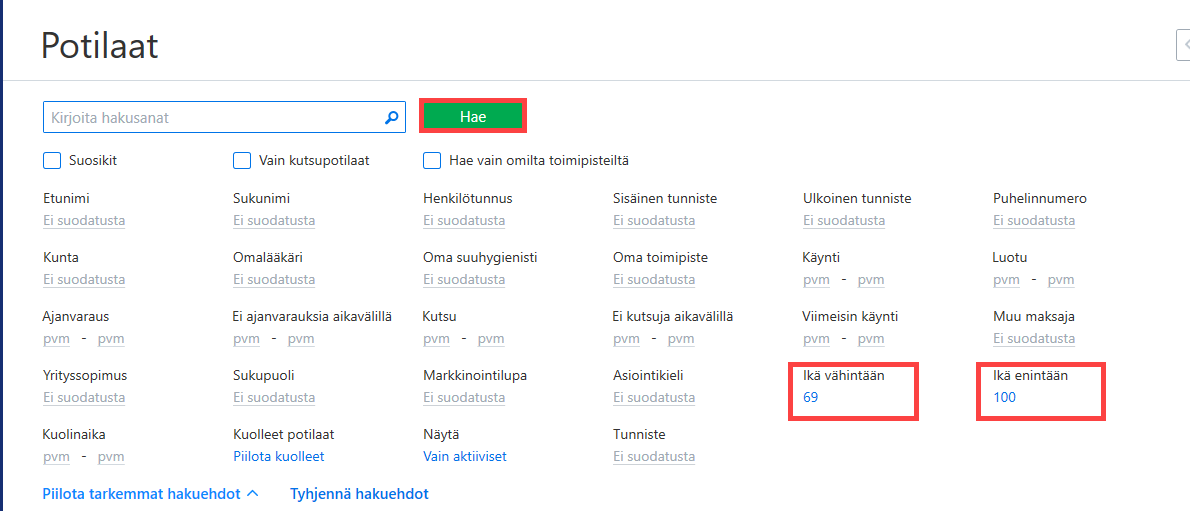Set Ei ajanvarauksia aikavälillä start date

point(246,339)
